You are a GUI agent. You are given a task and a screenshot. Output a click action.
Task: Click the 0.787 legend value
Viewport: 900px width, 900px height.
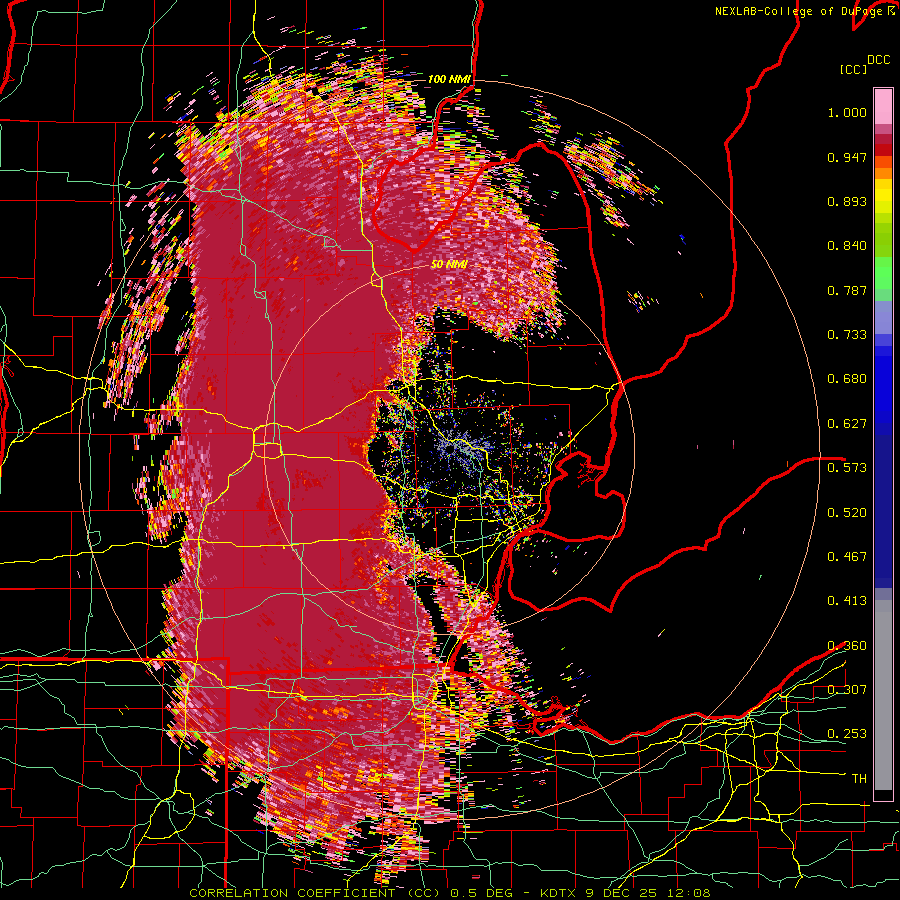click(x=847, y=290)
